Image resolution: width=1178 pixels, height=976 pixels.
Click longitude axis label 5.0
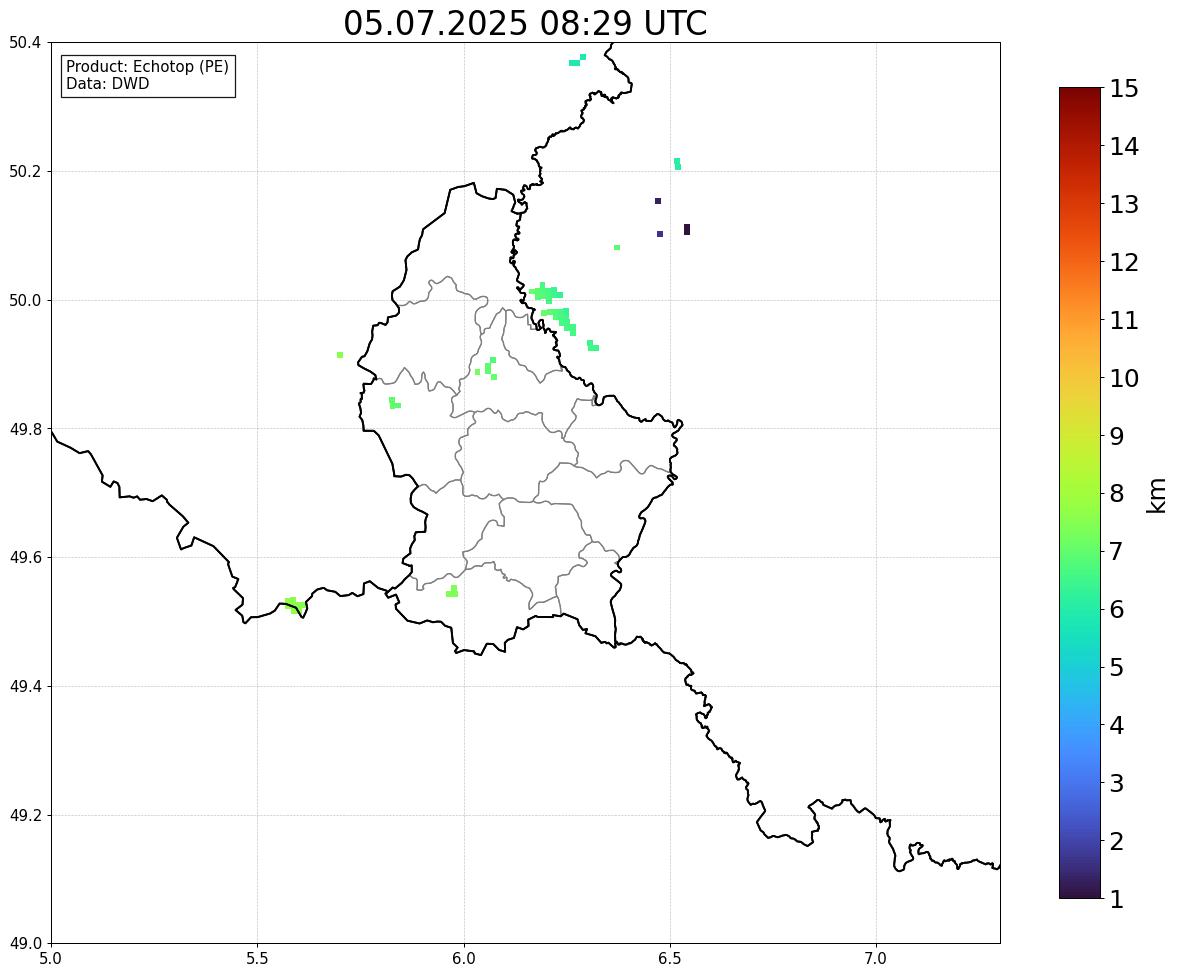[x=51, y=959]
